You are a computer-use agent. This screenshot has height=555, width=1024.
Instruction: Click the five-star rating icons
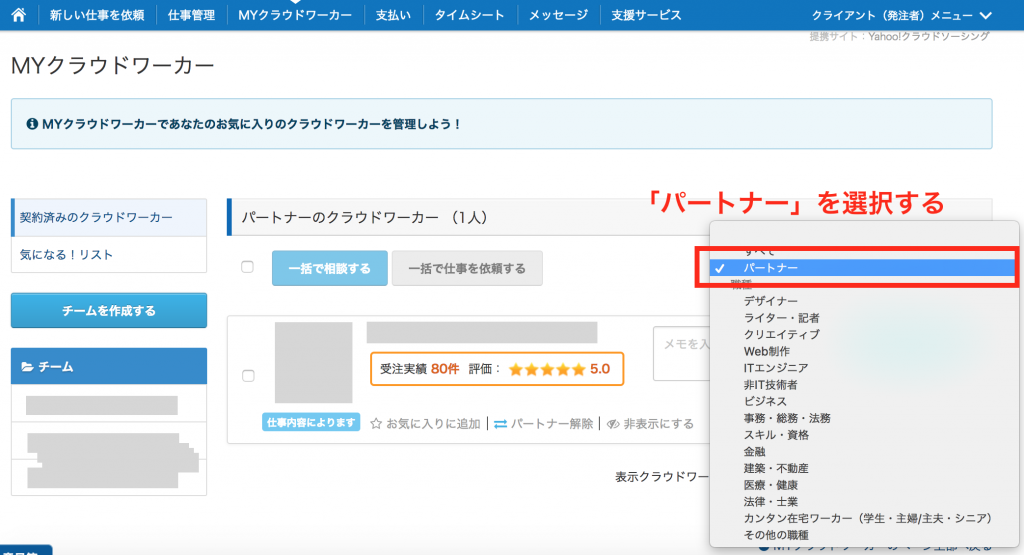pyautogui.click(x=547, y=369)
